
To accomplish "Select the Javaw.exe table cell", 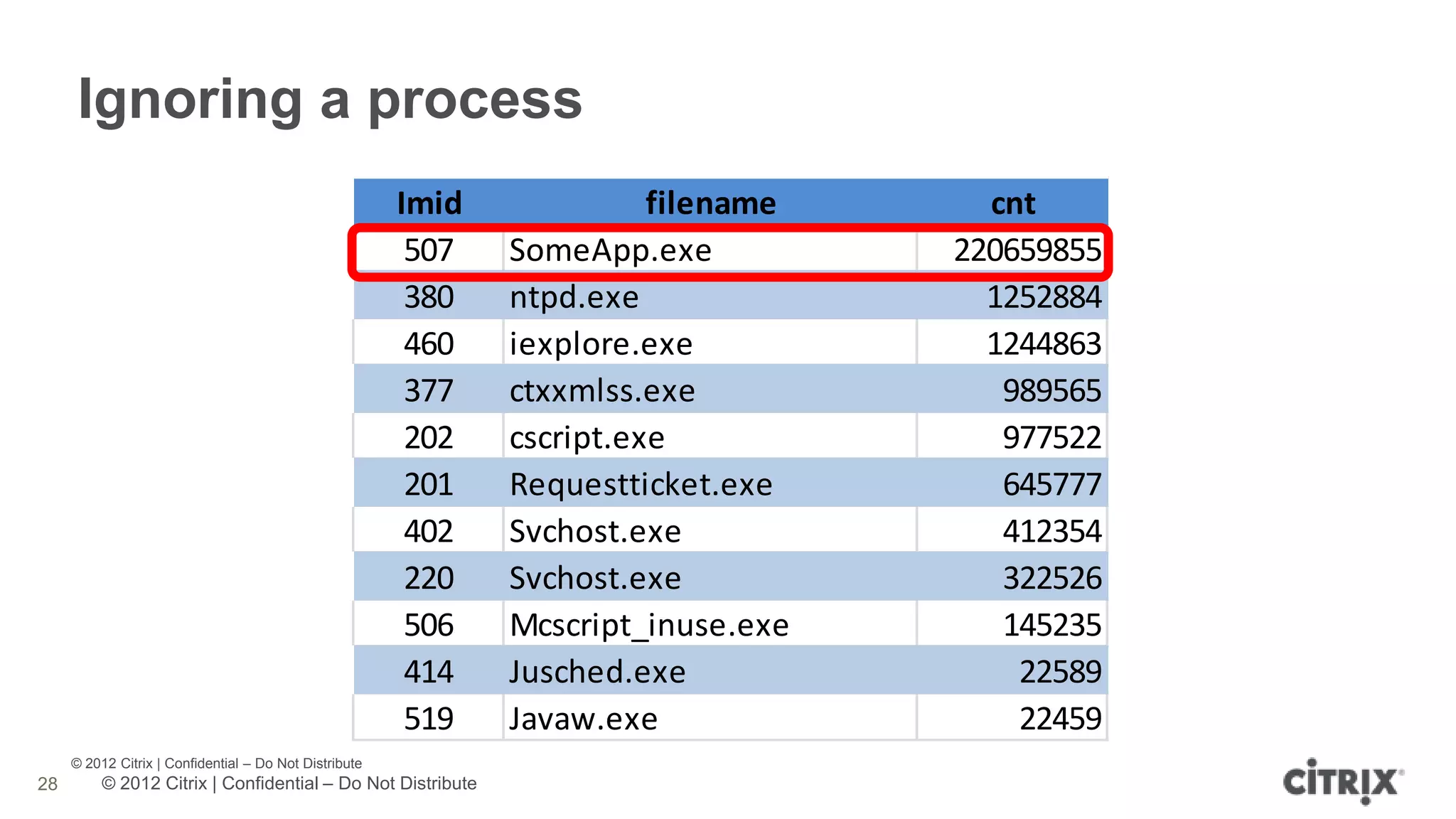I will point(583,719).
